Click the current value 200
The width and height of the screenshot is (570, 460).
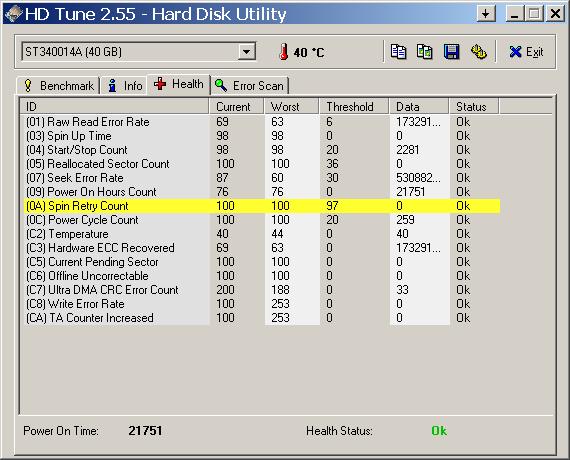(x=225, y=290)
